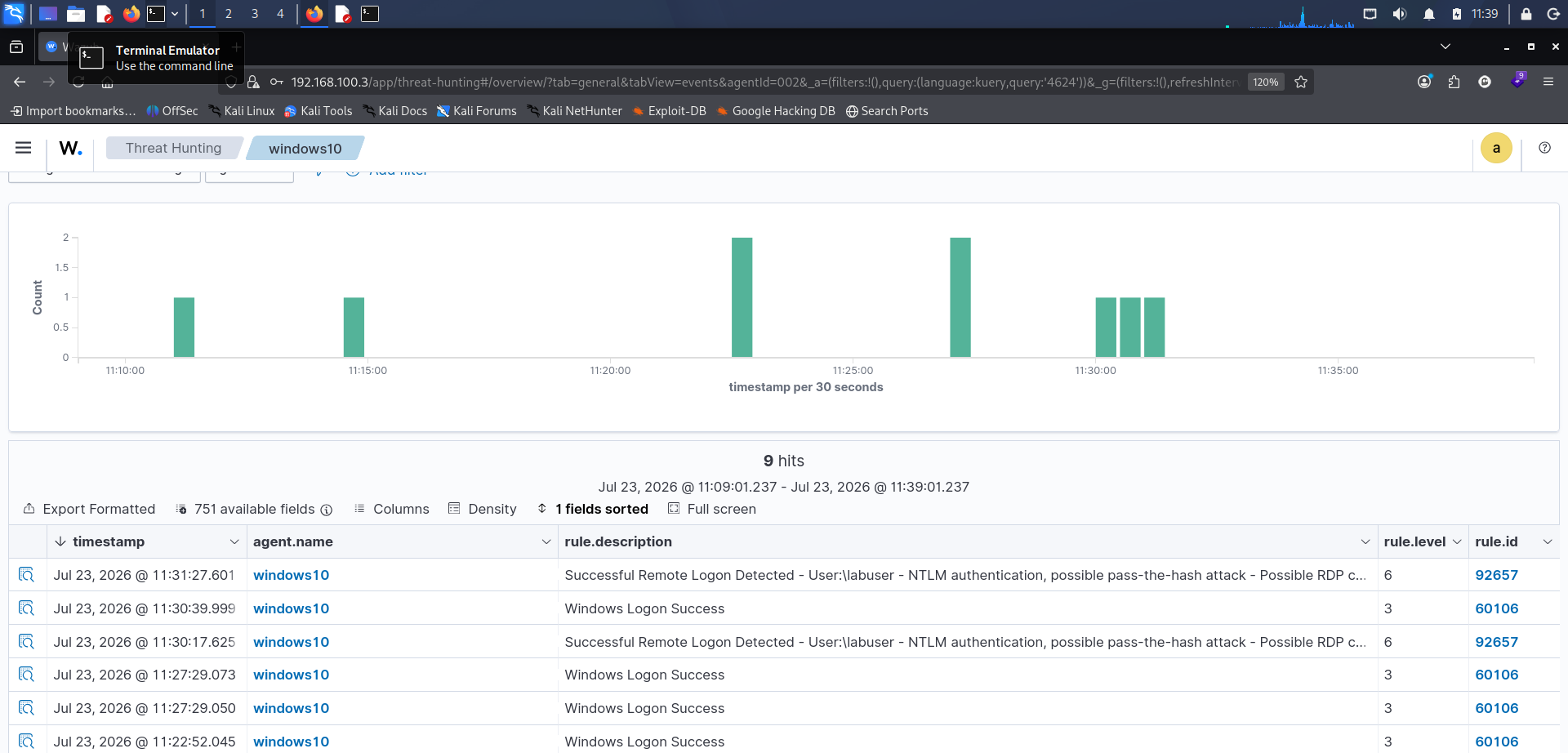Image resolution: width=1568 pixels, height=753 pixels.
Task: Open the Exploit-DB bookmark
Action: (x=669, y=111)
